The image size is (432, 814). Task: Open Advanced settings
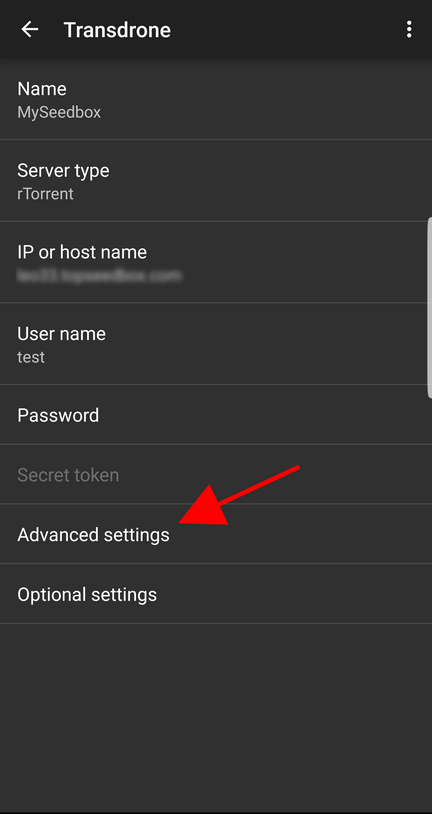(x=216, y=534)
